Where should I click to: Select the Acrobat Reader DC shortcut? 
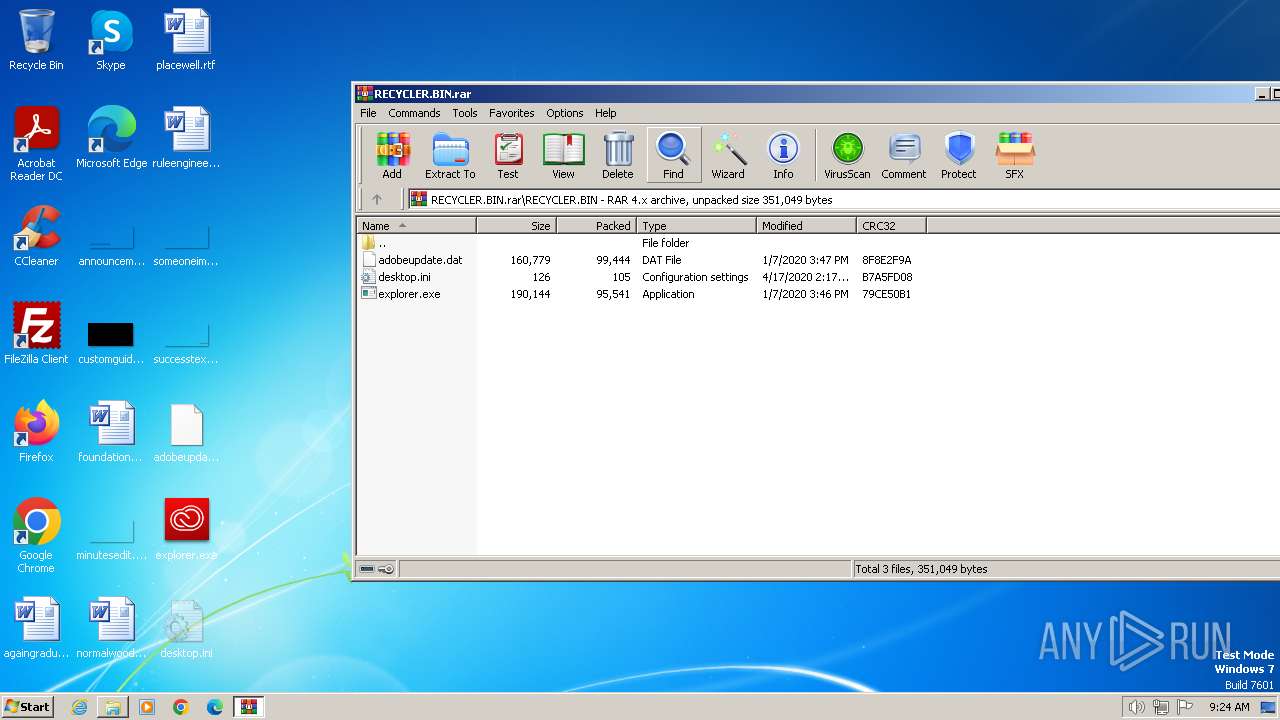click(x=36, y=145)
